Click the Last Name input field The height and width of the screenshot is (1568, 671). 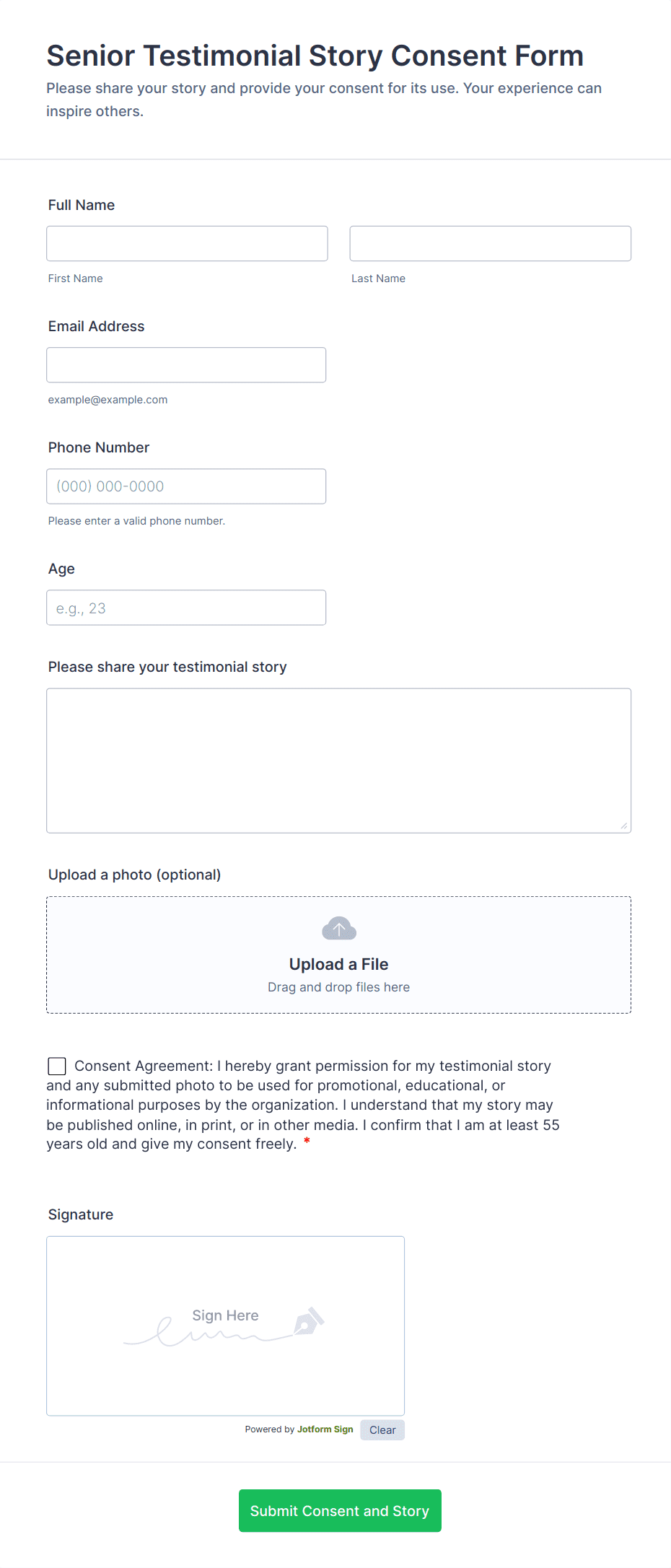(490, 244)
